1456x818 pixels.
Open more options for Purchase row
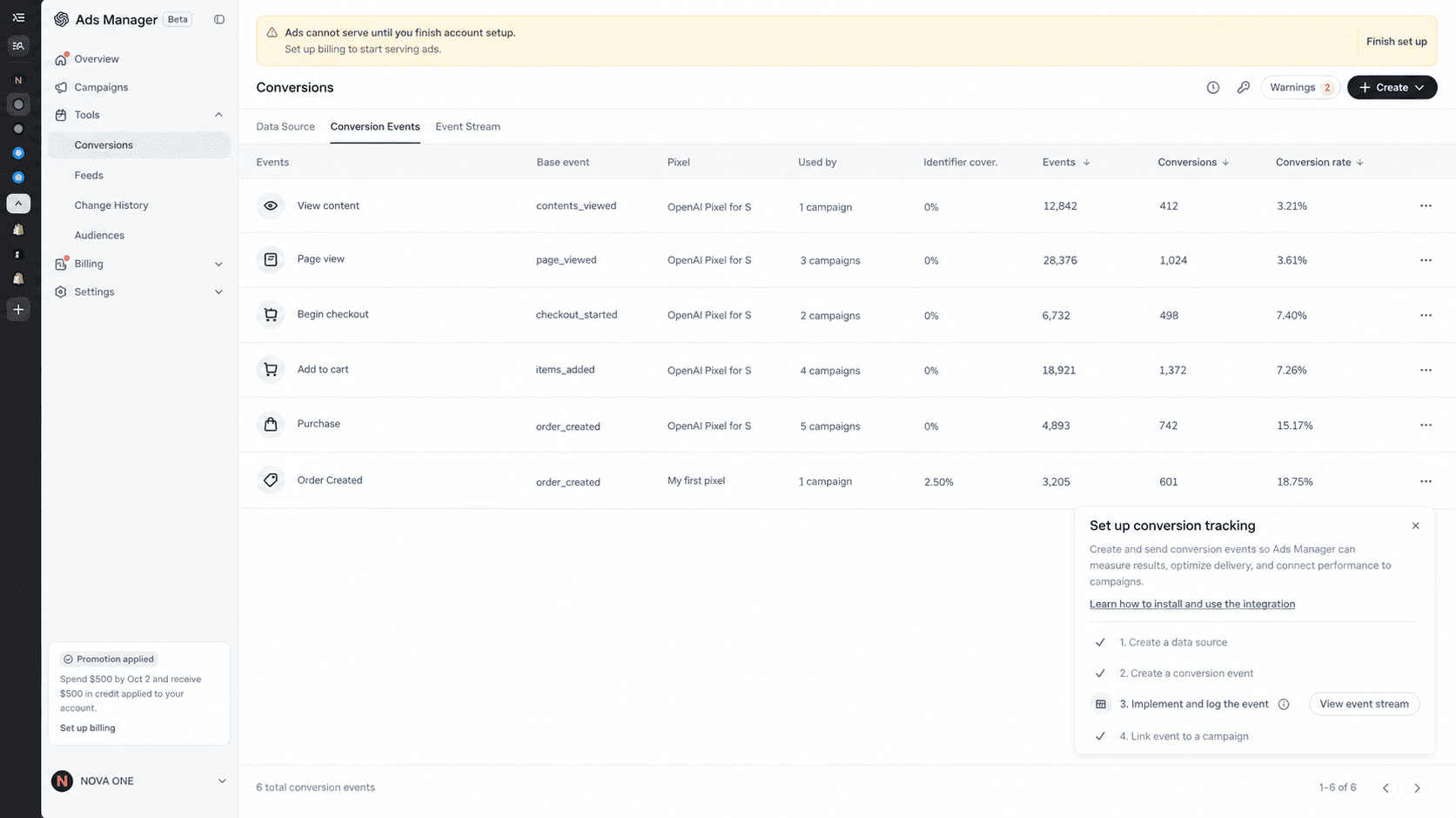tap(1426, 426)
